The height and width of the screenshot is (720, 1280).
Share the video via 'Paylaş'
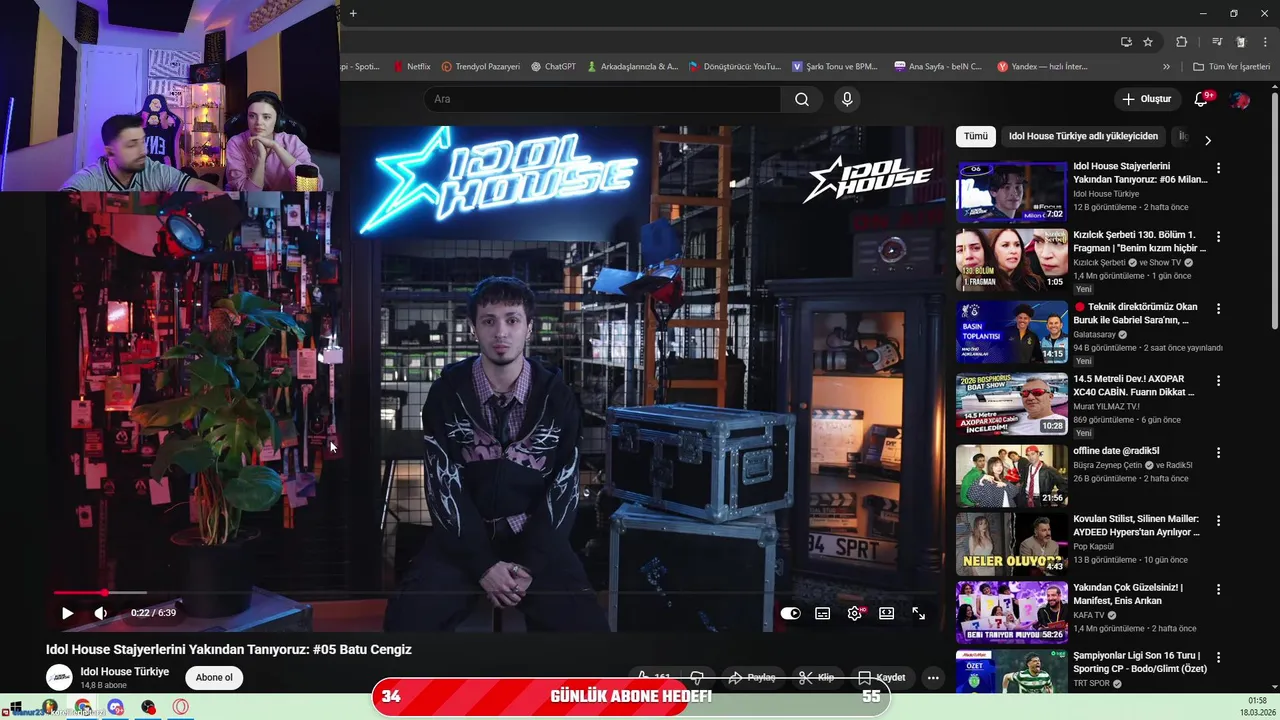coord(751,677)
